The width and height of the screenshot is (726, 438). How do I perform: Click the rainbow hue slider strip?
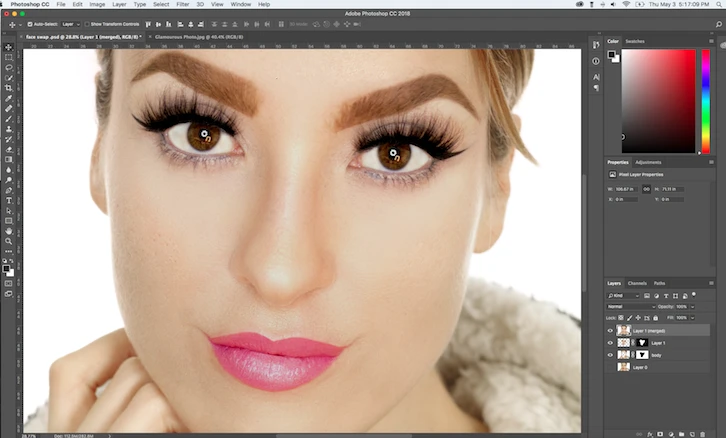706,101
